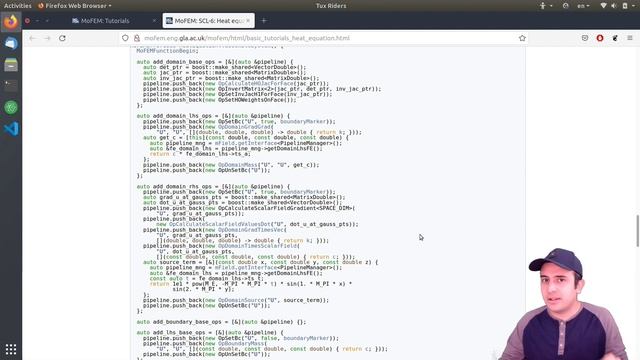
Task: Open the red ad-blocker extension icon
Action: [x=600, y=38]
